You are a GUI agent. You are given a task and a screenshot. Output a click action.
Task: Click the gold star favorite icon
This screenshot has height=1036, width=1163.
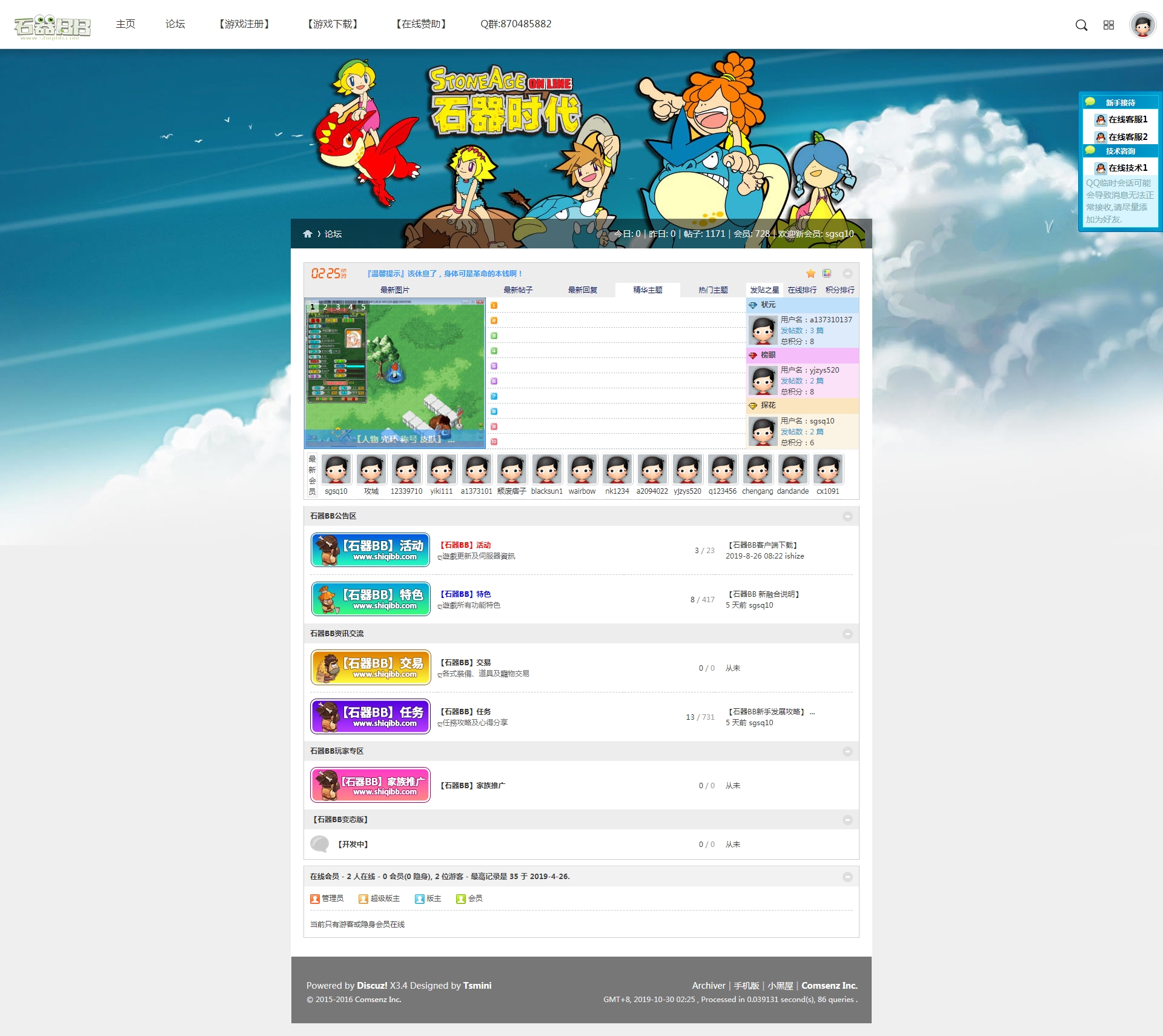tap(811, 273)
